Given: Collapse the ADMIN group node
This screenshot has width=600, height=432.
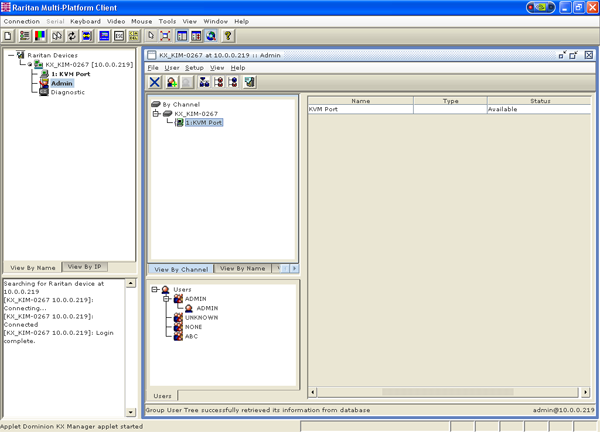Looking at the screenshot, I should coord(166,298).
